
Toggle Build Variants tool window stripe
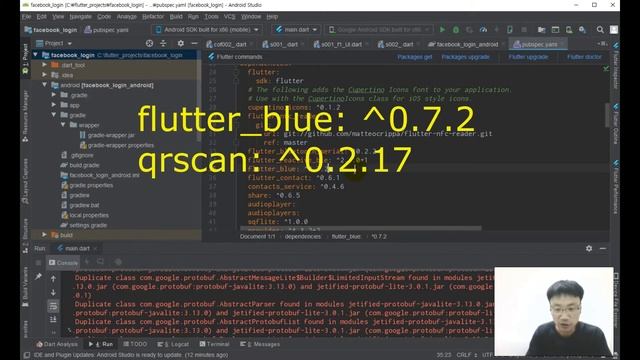25,287
